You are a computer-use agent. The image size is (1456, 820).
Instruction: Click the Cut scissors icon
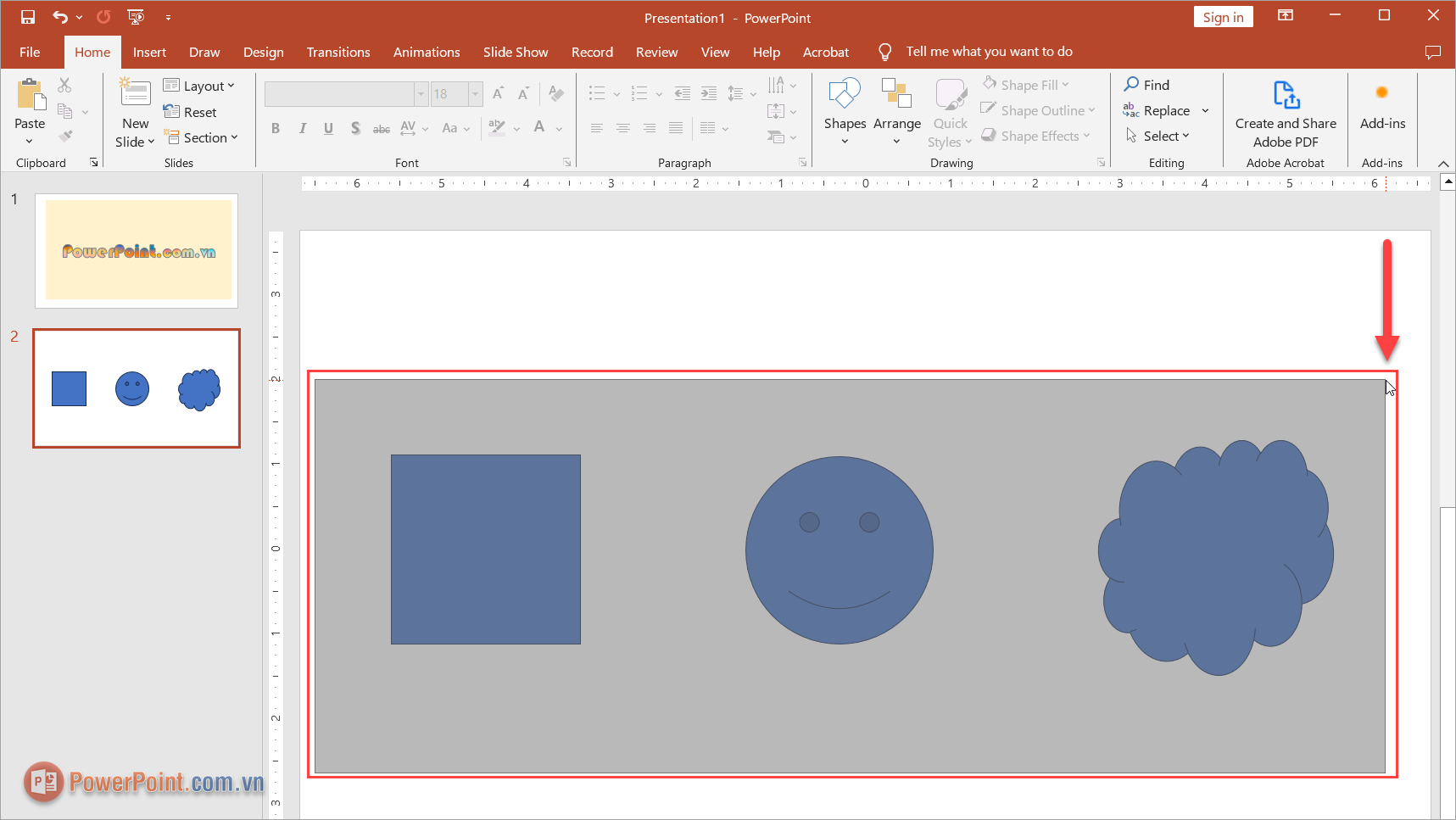[65, 85]
